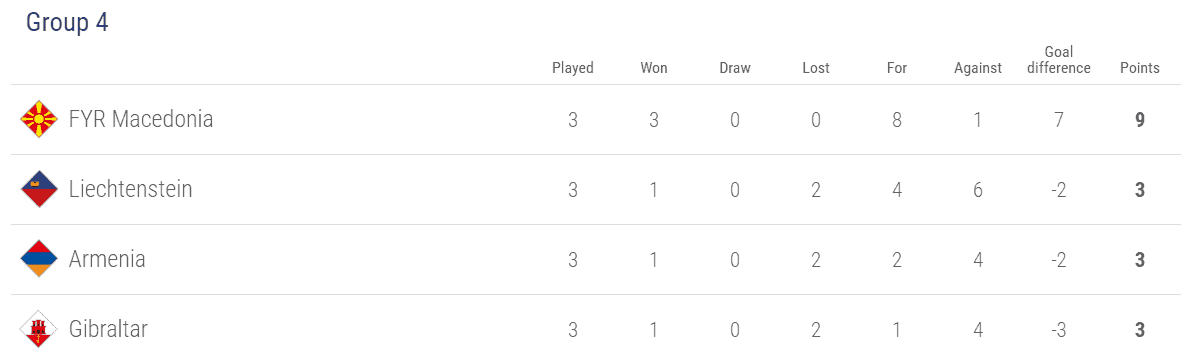The height and width of the screenshot is (363, 1202).
Task: Click the Won column header
Action: point(654,68)
